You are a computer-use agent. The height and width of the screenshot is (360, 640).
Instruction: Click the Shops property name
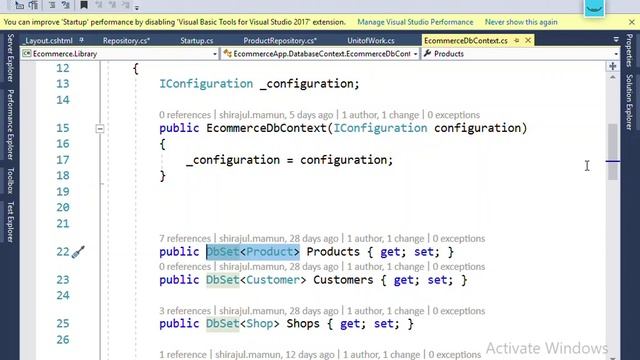(x=303, y=324)
